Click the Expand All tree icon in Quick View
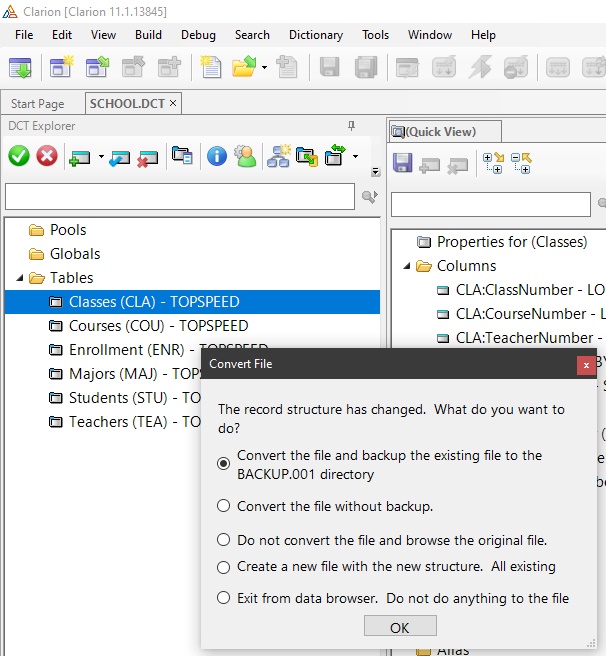The height and width of the screenshot is (656, 606). point(493,163)
